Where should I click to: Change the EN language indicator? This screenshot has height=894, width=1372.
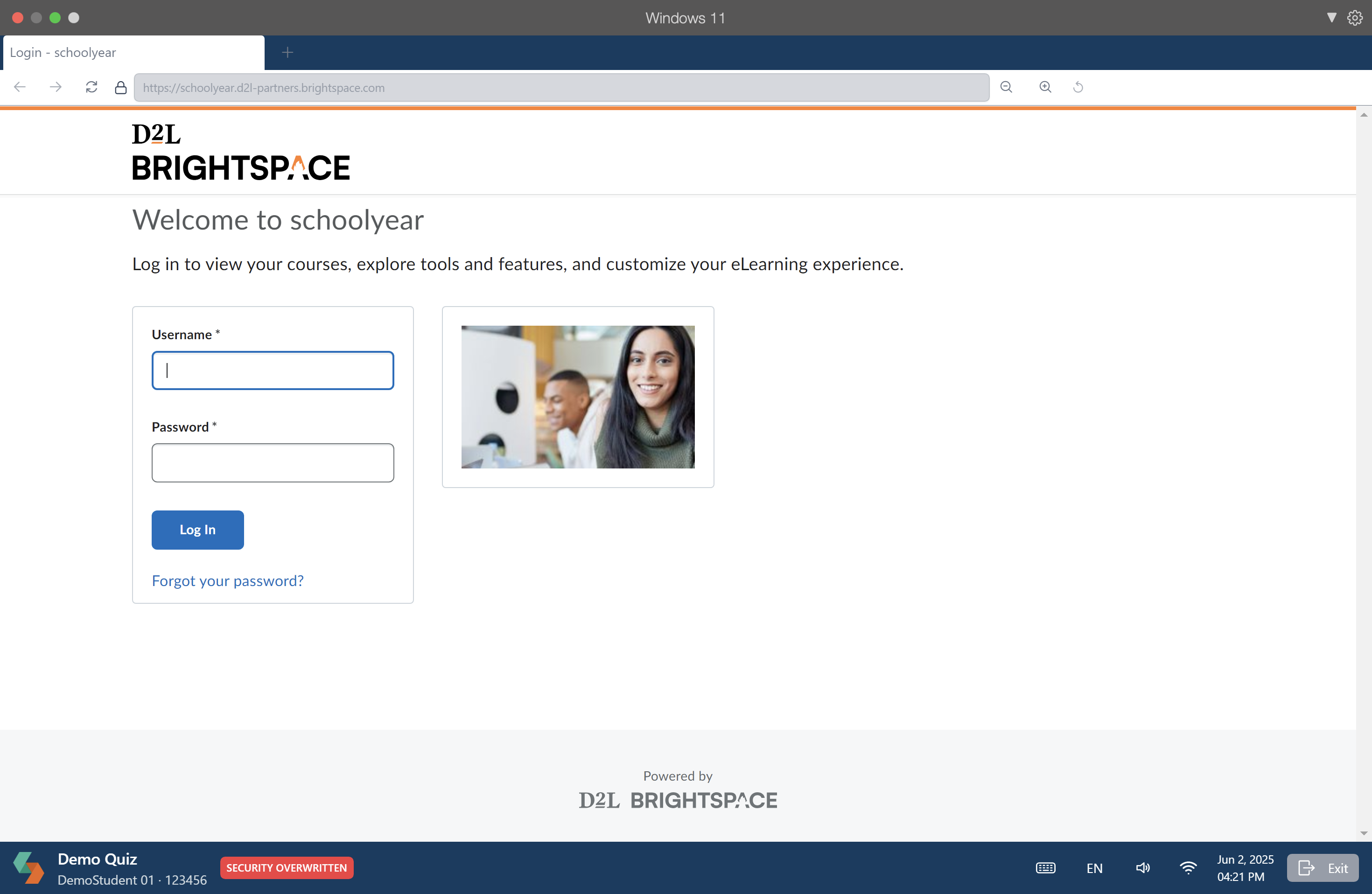click(x=1094, y=868)
